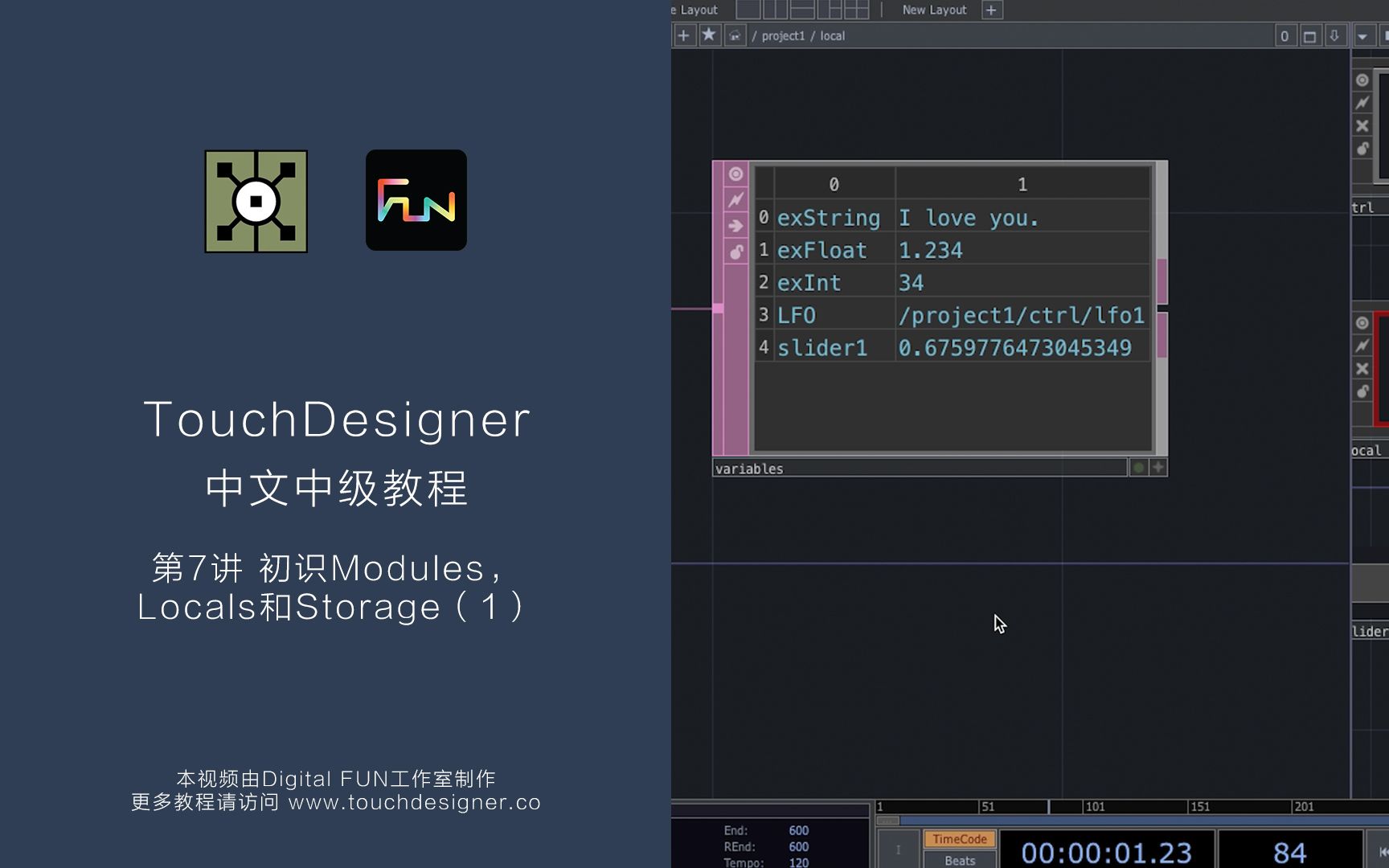The height and width of the screenshot is (868, 1389).
Task: Switch timeline display to TimeCode
Action: click(960, 839)
